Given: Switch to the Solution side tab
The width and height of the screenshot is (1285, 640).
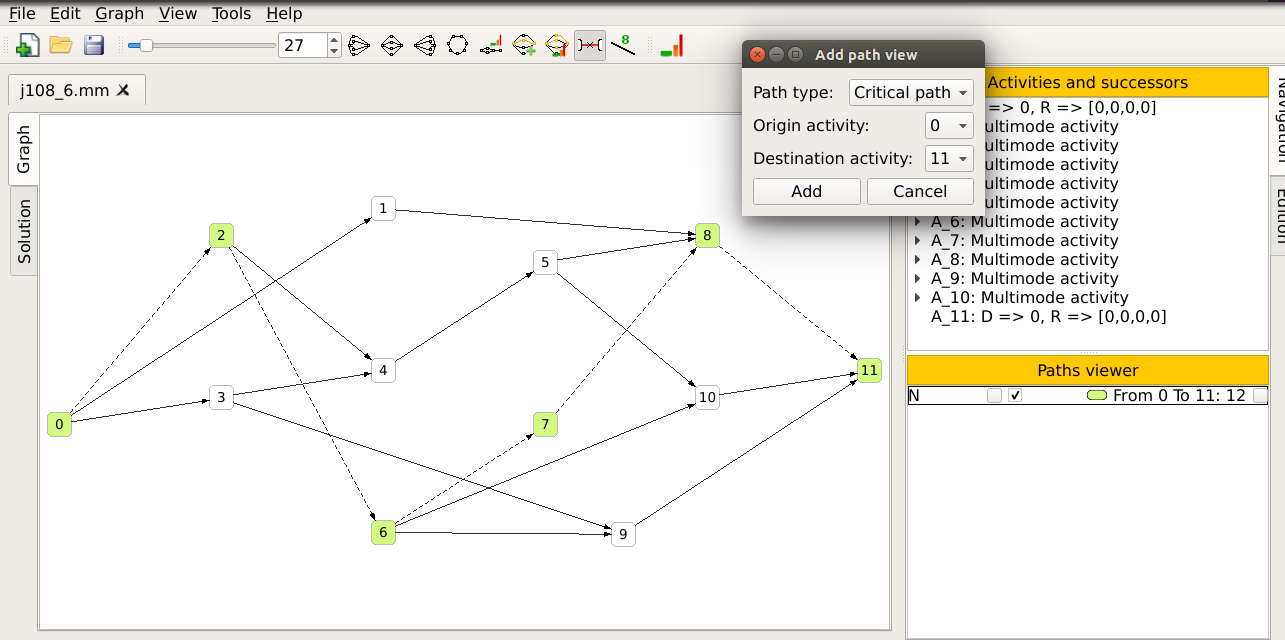Looking at the screenshot, I should [24, 231].
